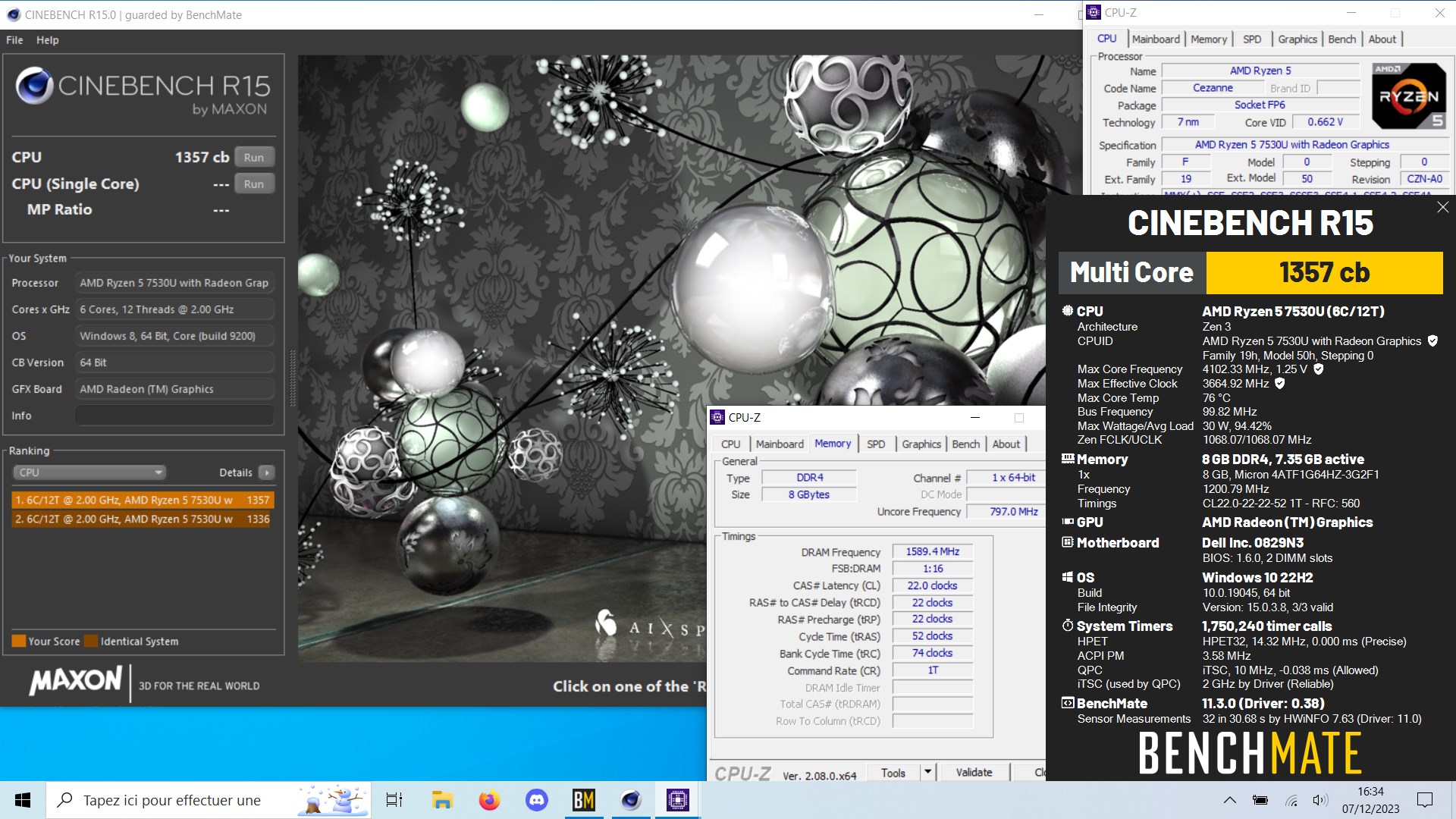Click the yellow 1357 cb score box
This screenshot has height=819, width=1456.
coord(1324,272)
